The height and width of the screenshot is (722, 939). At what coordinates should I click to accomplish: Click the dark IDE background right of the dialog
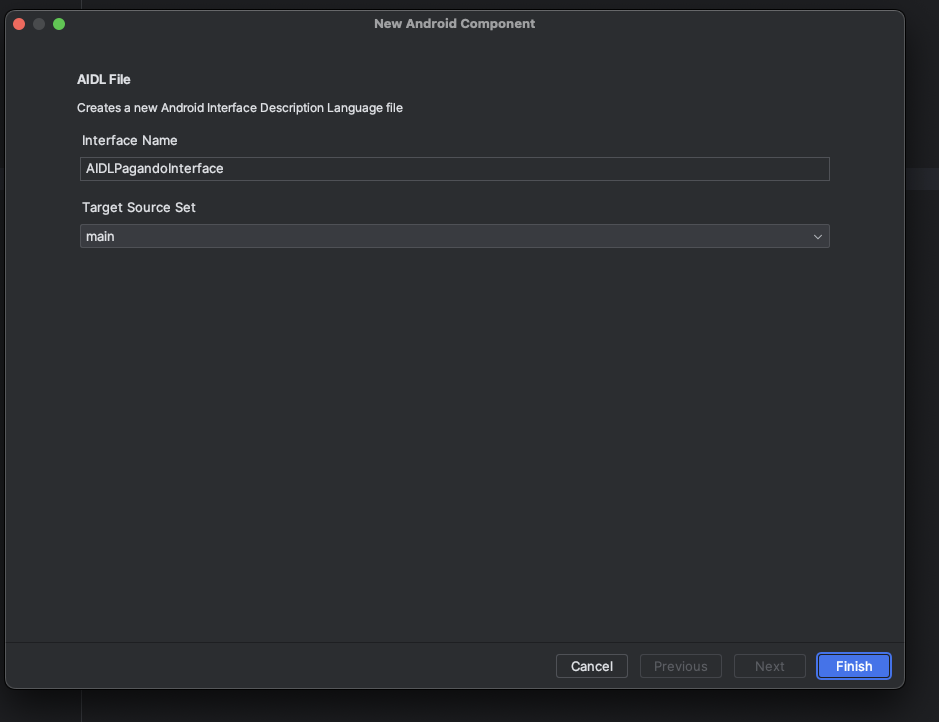tap(922, 400)
